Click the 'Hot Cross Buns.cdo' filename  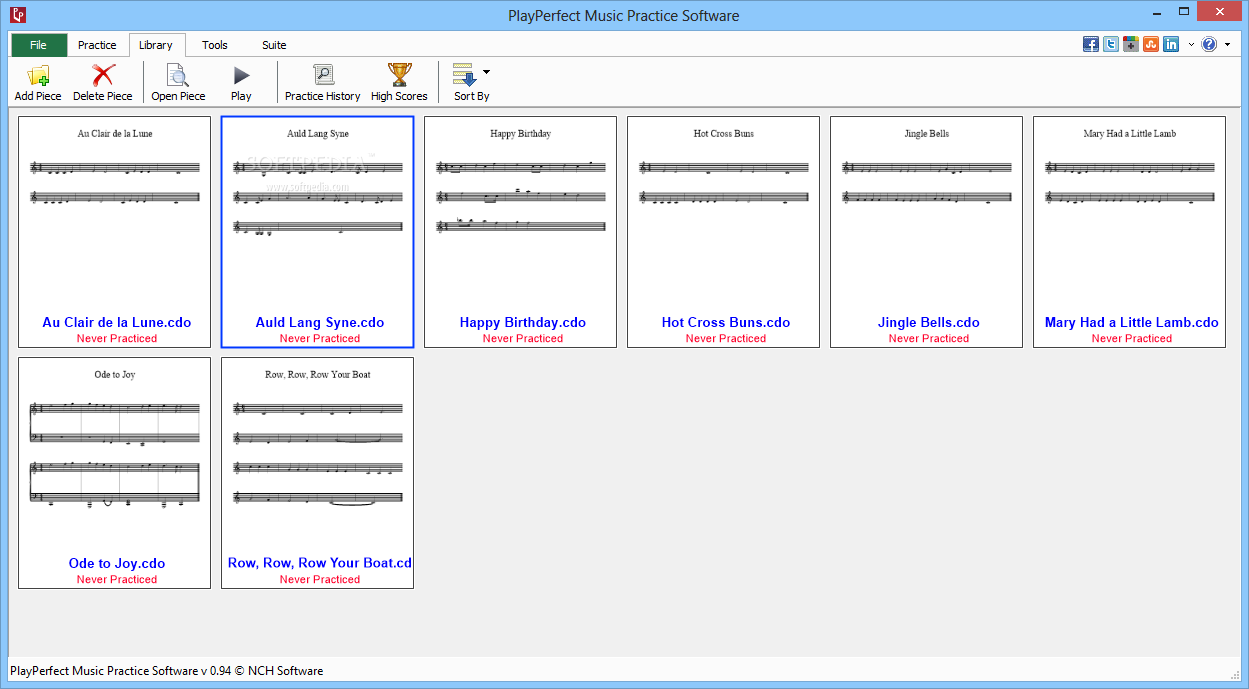point(726,322)
